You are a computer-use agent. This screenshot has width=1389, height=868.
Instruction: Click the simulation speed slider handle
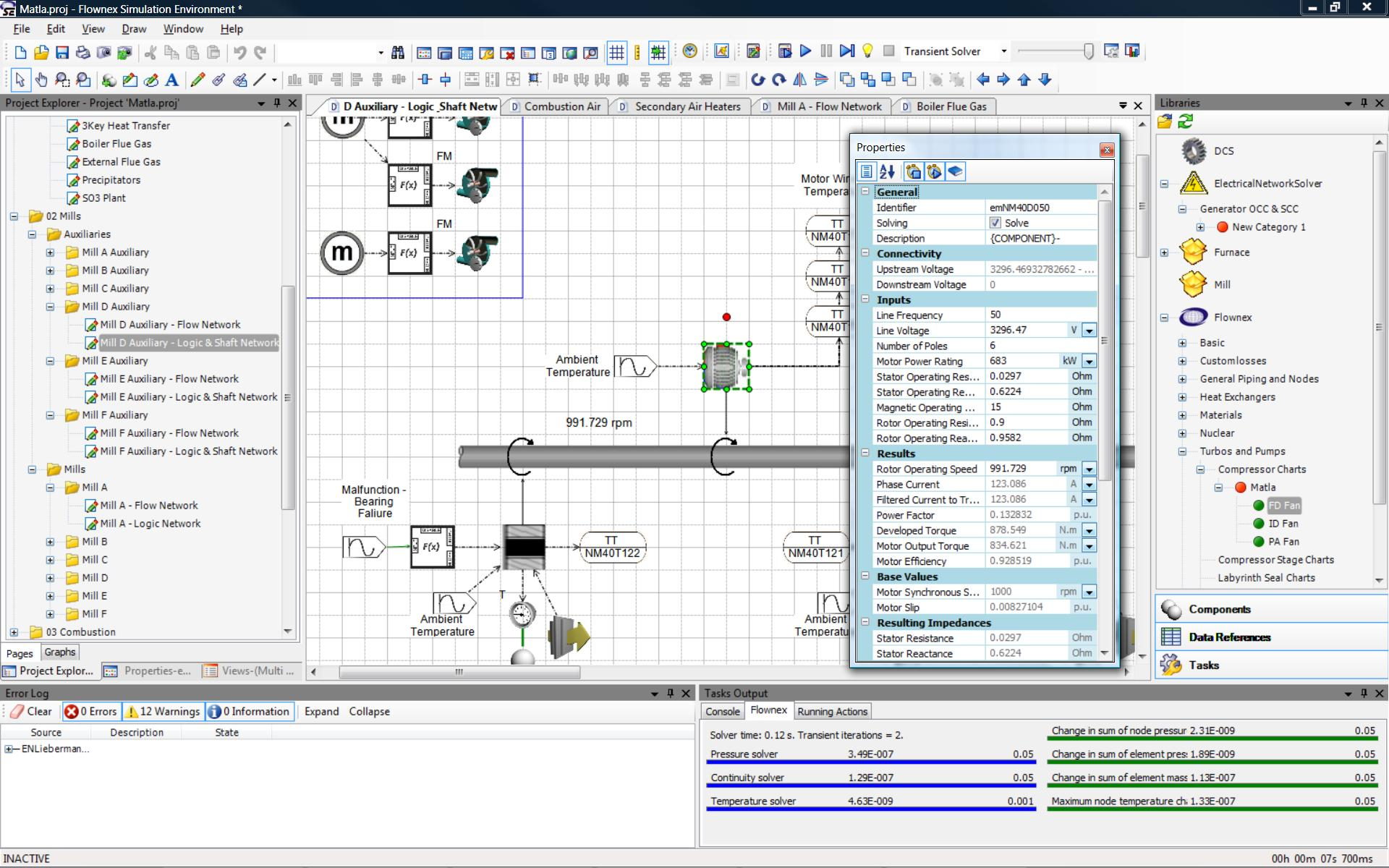click(1088, 51)
